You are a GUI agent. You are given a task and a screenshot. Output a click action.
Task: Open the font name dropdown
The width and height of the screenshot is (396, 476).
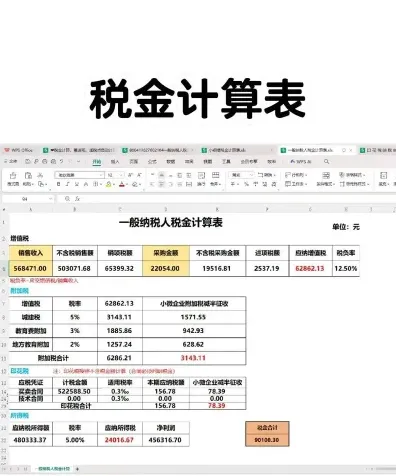coord(101,175)
